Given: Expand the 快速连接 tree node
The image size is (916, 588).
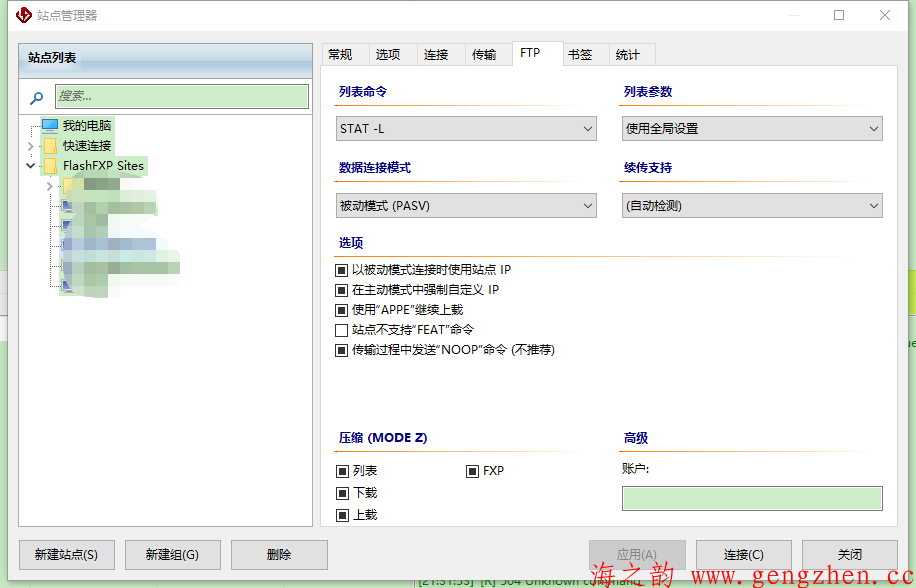Looking at the screenshot, I should (31, 146).
